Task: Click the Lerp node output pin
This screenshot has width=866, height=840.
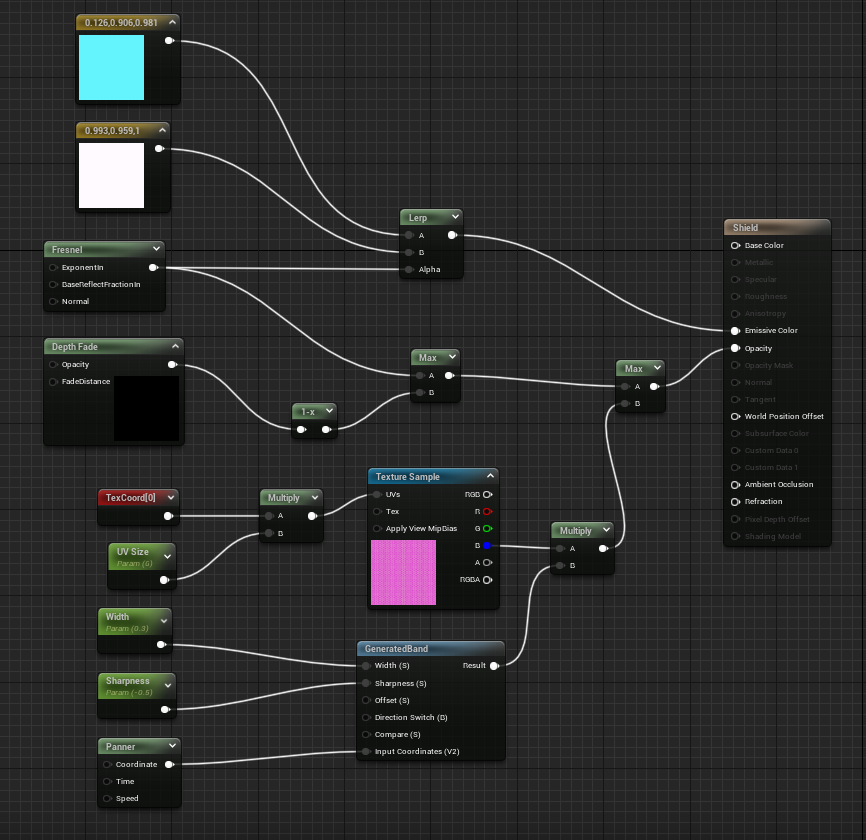Action: [x=452, y=236]
